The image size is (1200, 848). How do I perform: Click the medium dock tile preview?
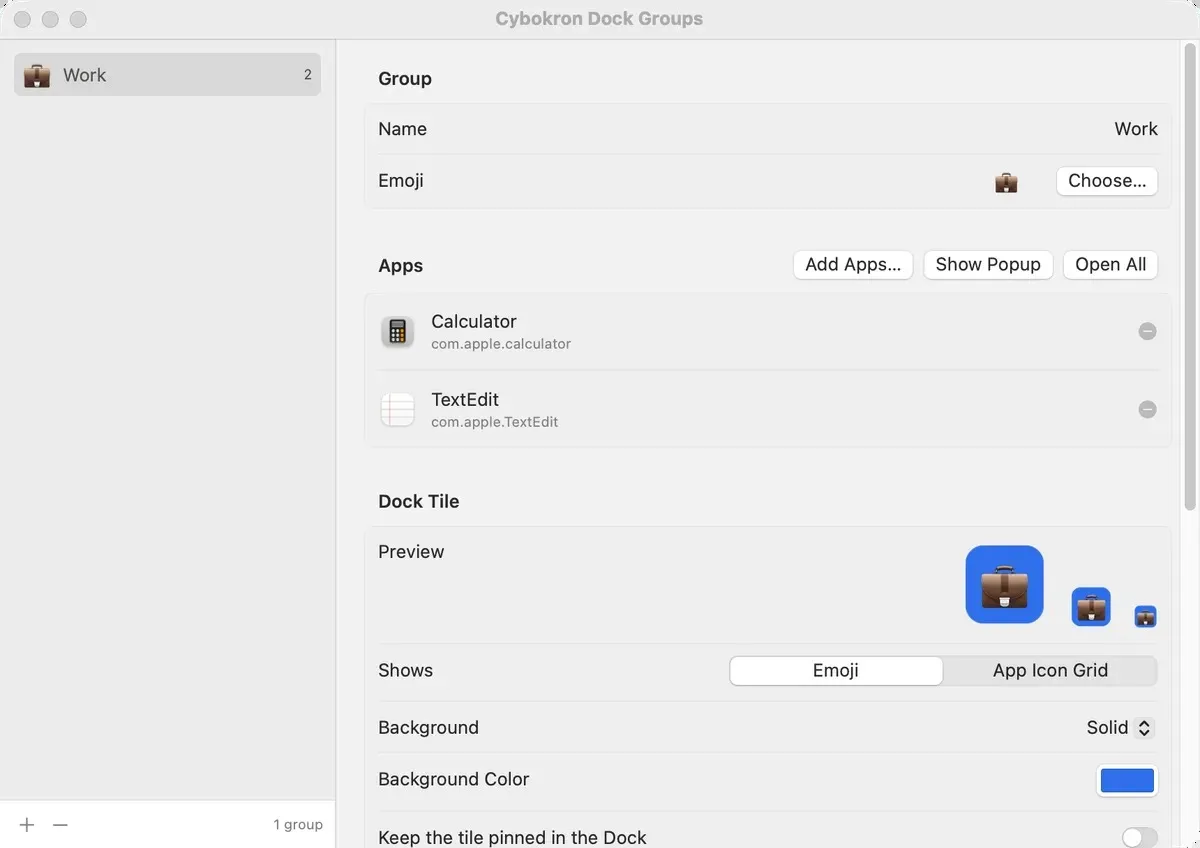[1091, 607]
